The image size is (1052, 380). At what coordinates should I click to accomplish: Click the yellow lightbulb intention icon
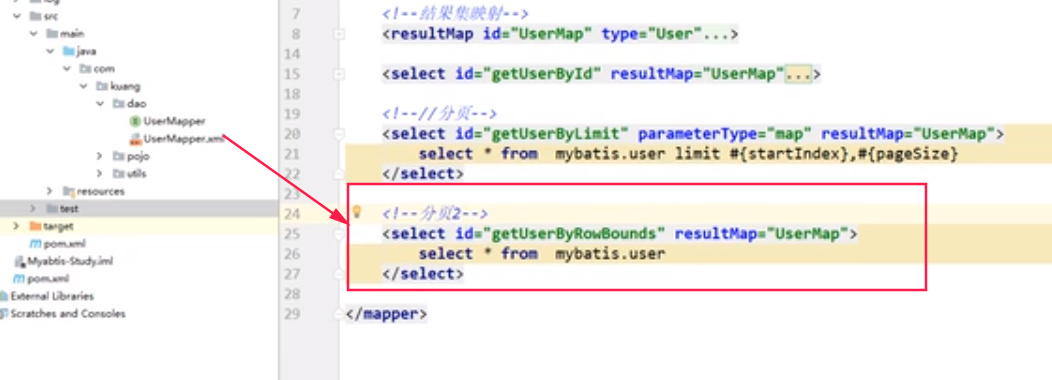(x=358, y=212)
